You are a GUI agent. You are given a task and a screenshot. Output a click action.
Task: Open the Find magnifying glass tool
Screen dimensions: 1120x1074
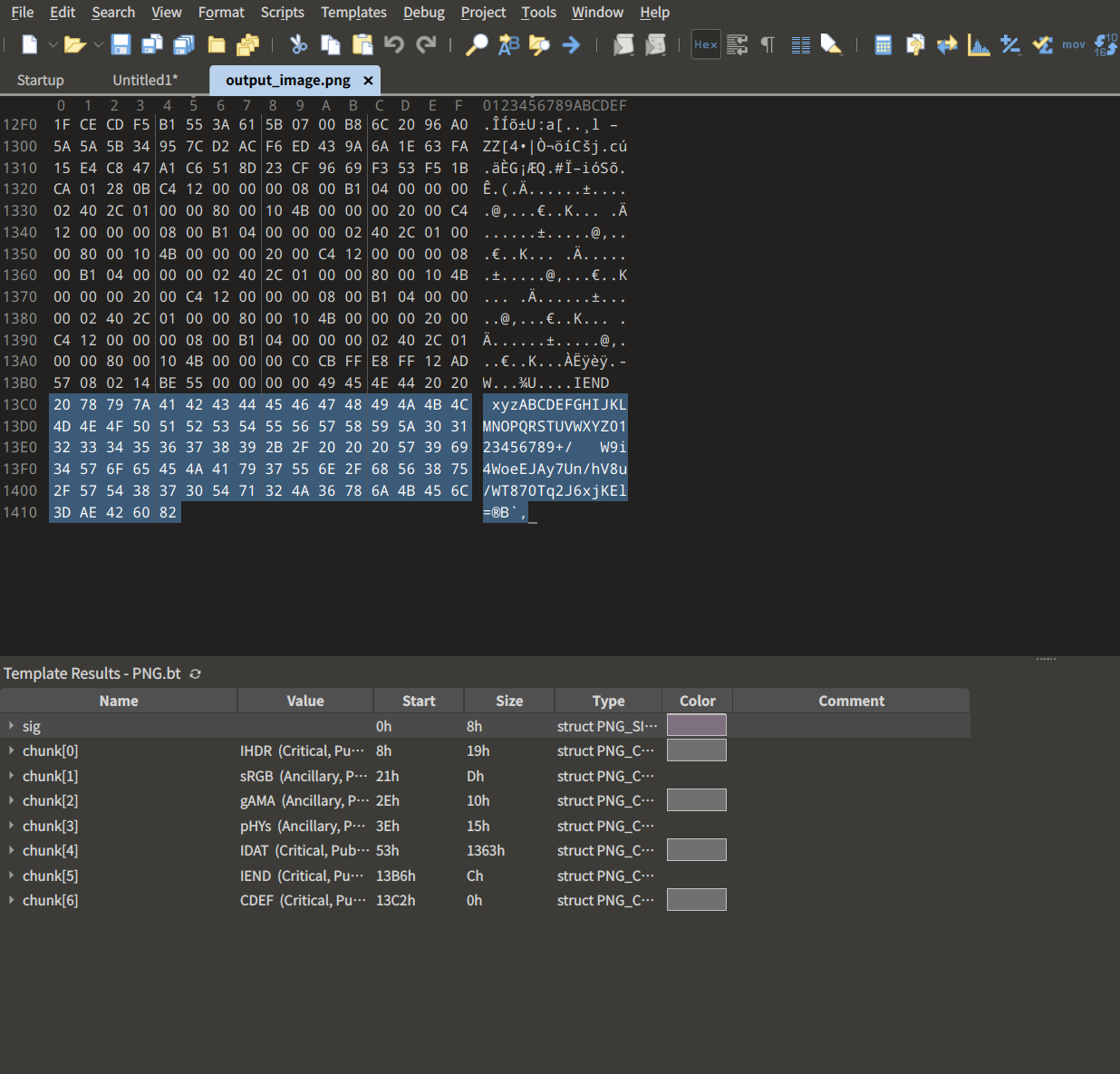(477, 44)
